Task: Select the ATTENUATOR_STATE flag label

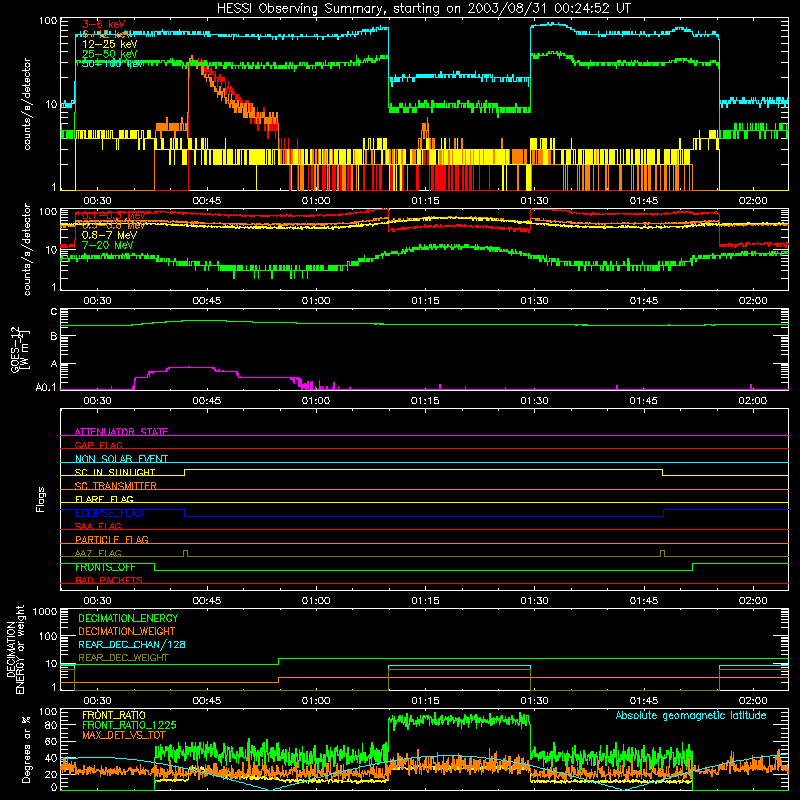Action: pyautogui.click(x=121, y=432)
